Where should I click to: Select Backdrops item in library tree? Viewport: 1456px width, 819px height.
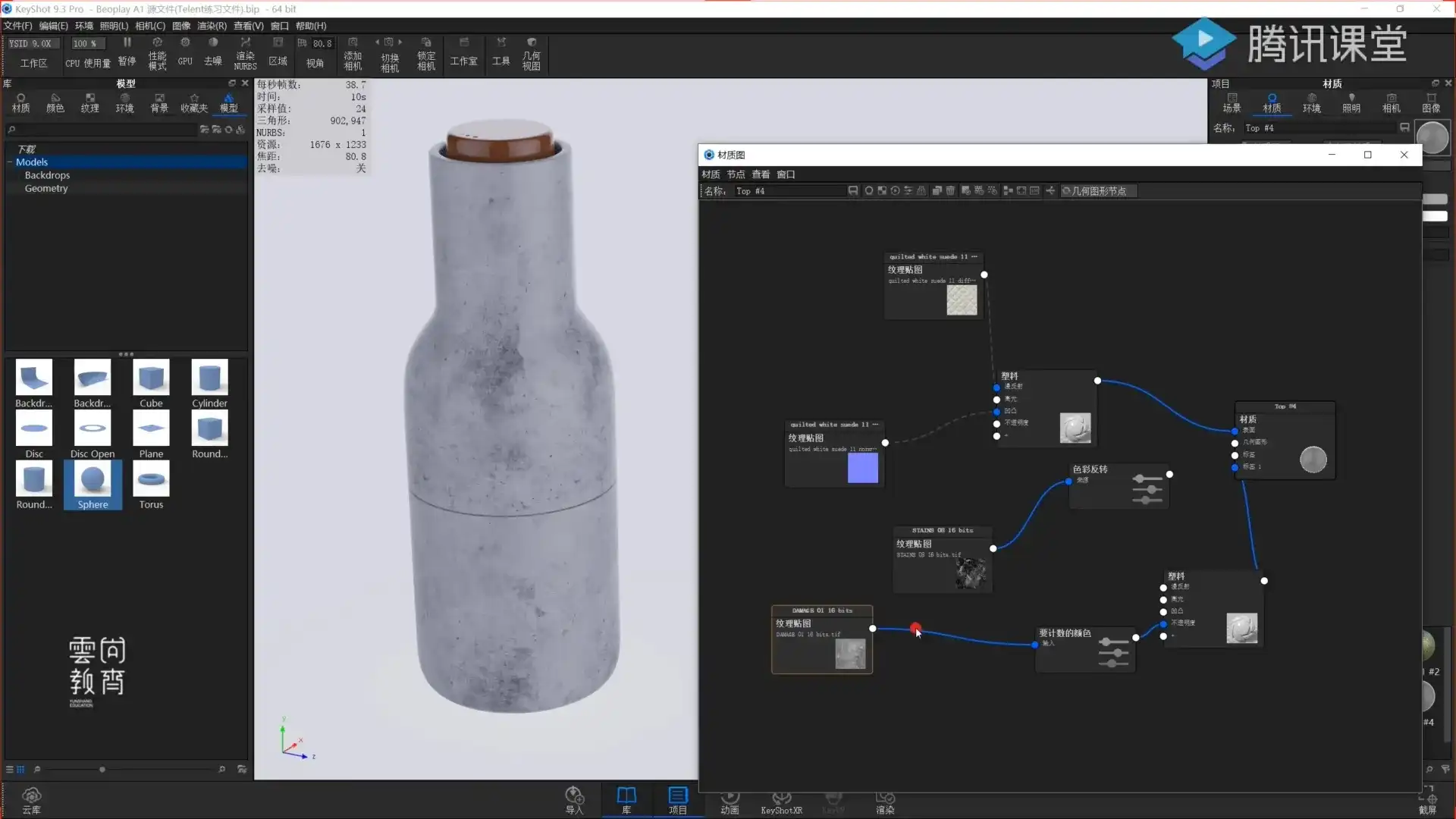(47, 175)
